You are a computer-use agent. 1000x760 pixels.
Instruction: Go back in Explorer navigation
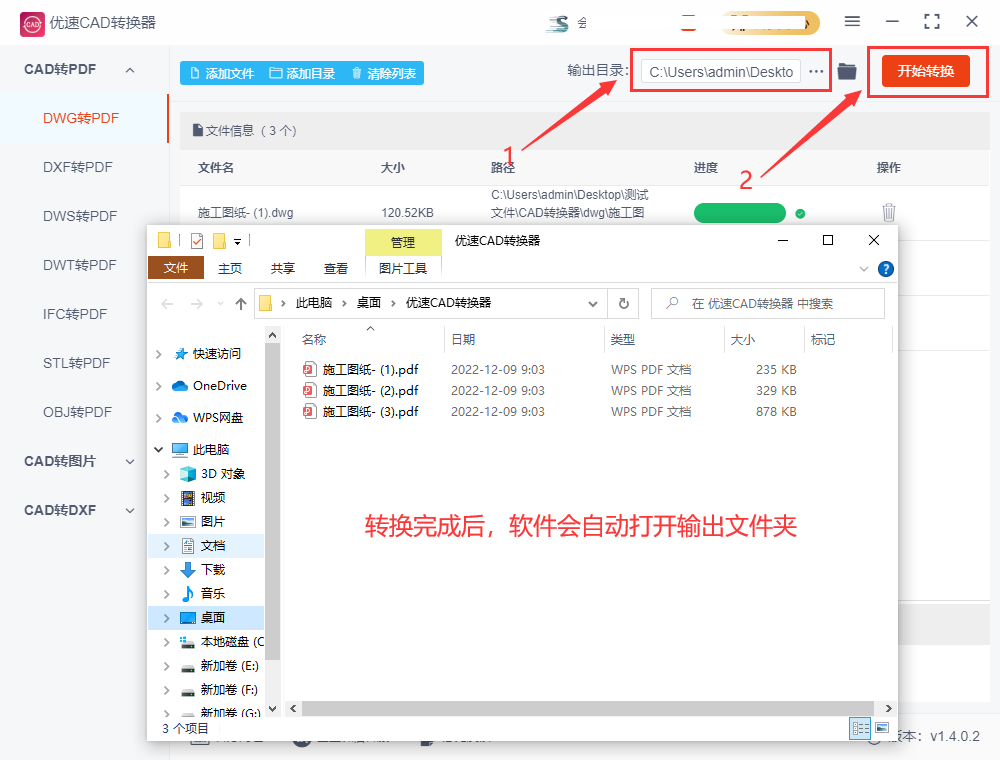pyautogui.click(x=167, y=304)
